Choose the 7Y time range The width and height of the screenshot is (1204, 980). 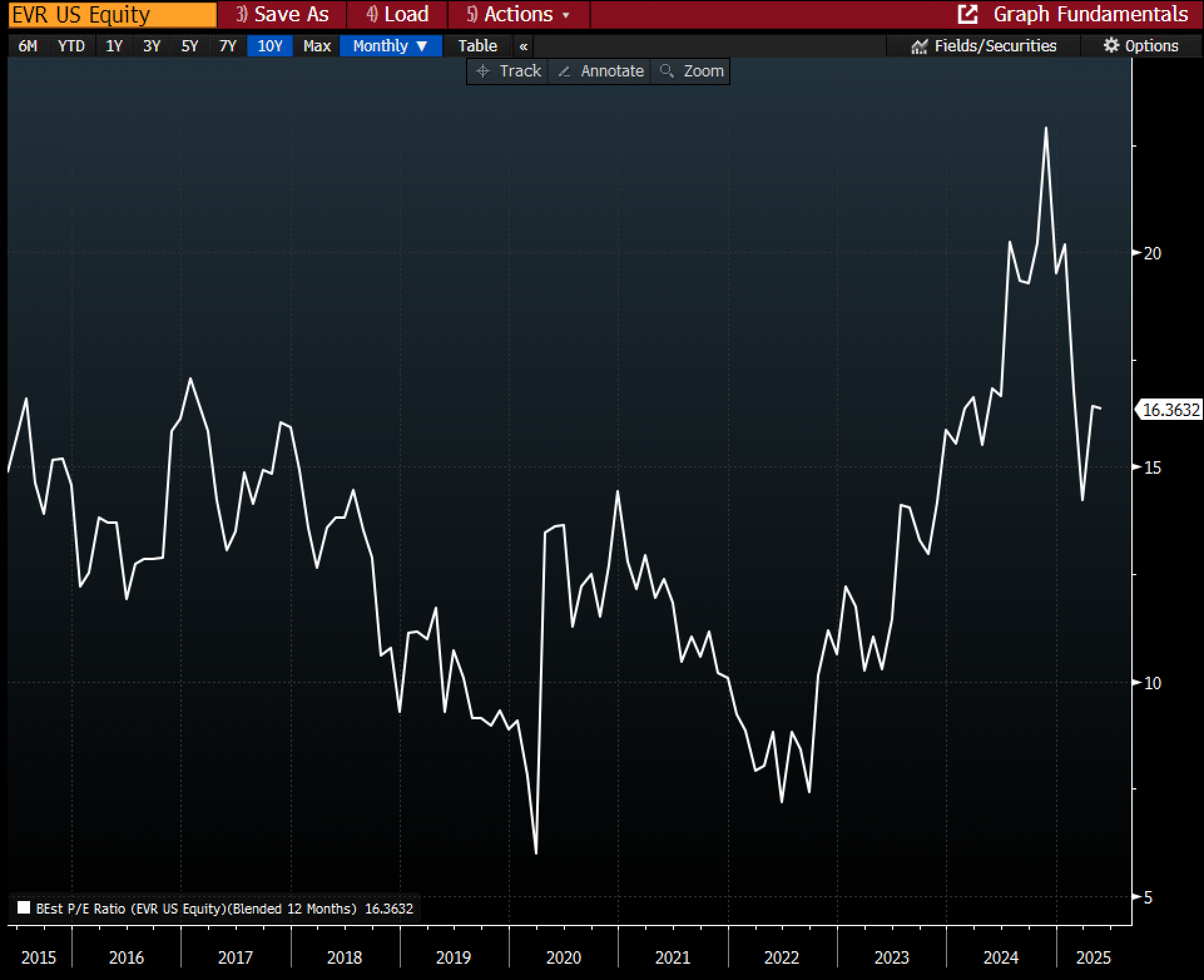(x=227, y=46)
